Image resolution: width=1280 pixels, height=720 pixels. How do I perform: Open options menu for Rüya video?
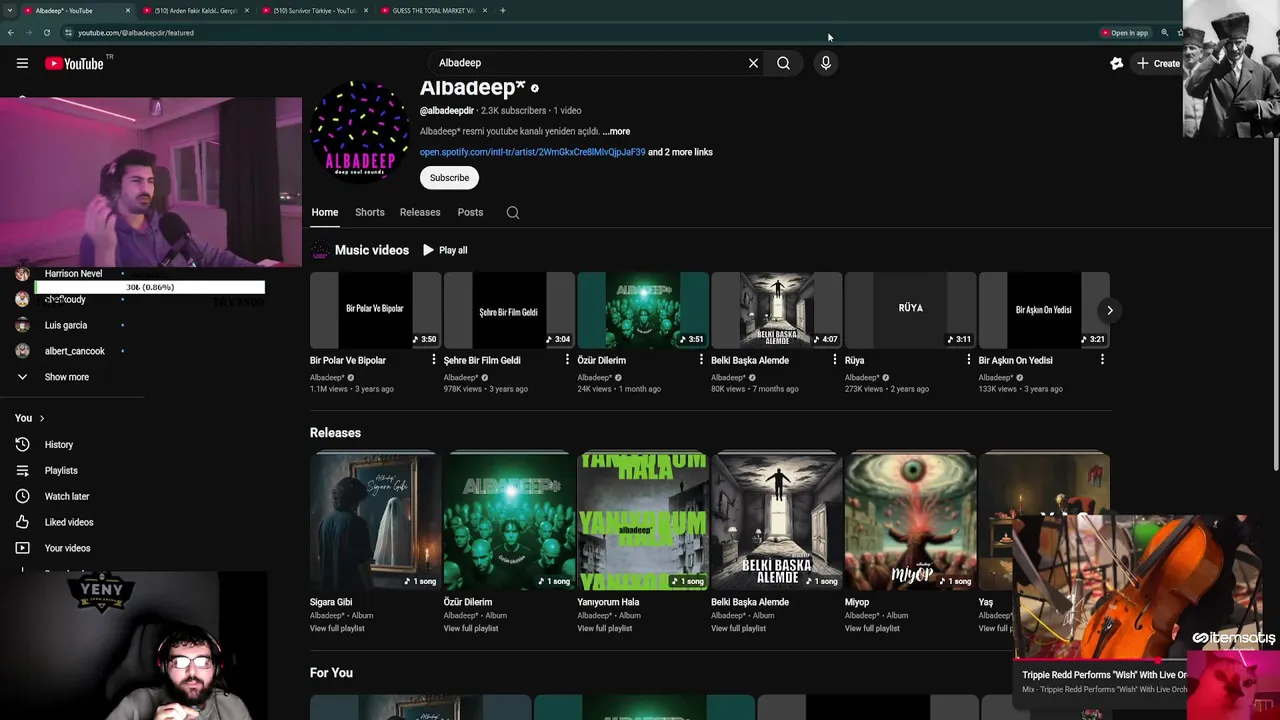968,360
